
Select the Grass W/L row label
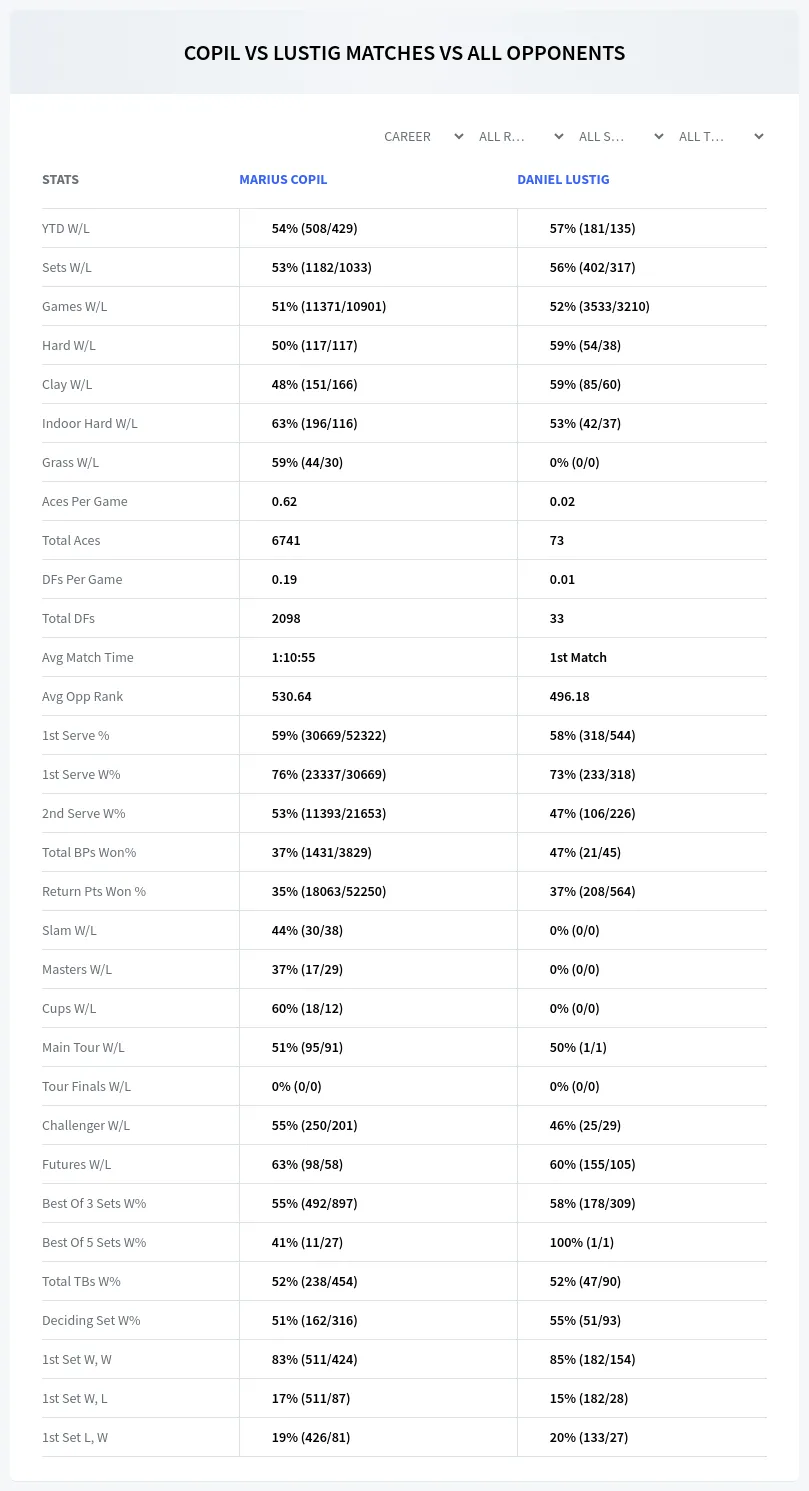(x=70, y=462)
